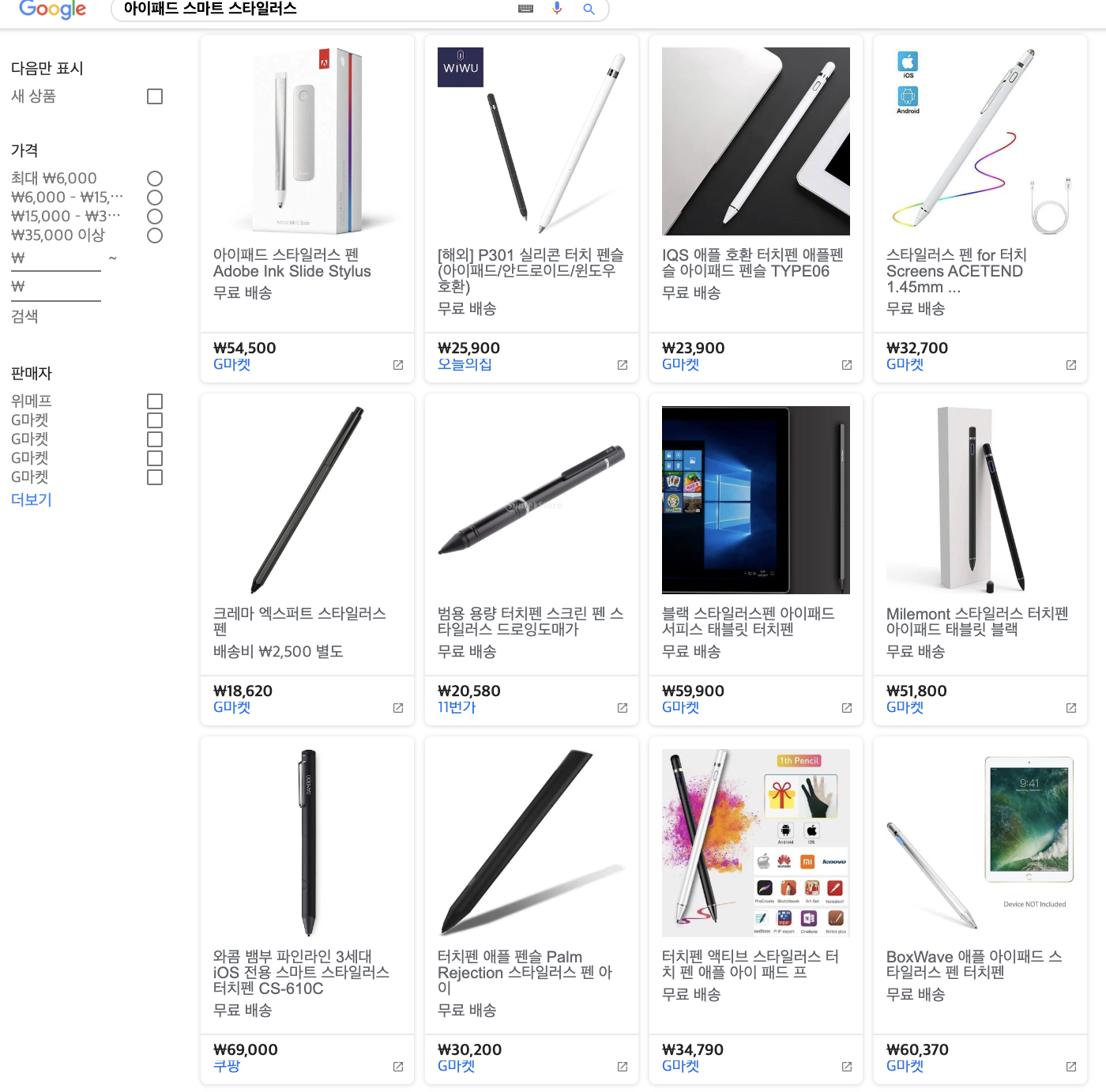Screen dimensions: 1106x1092
Task: Select the 최대 ₩6,000 price radio button
Action: point(155,179)
